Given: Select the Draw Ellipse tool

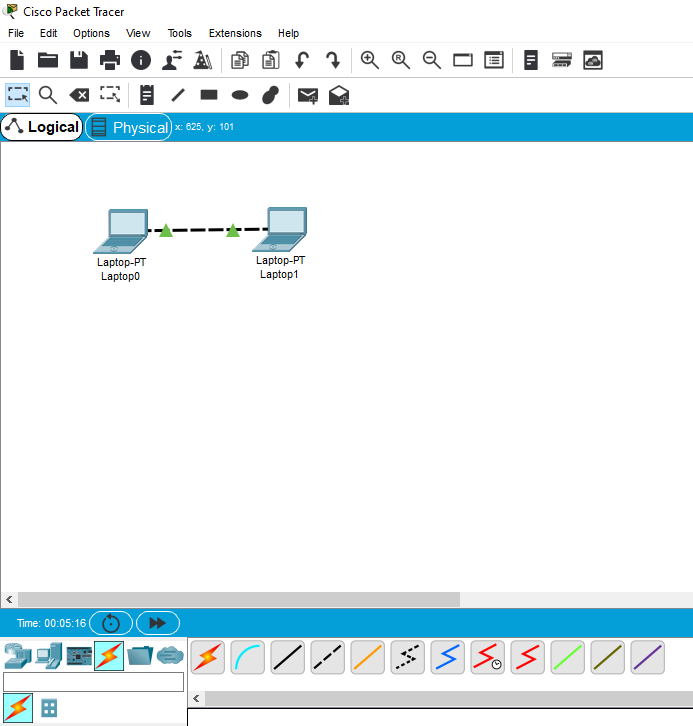Looking at the screenshot, I should 240,95.
